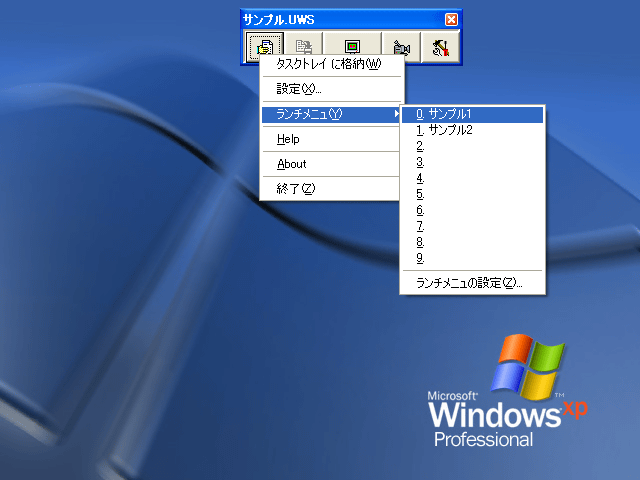
Task: Choose タスクトレイに格納(W) from the menu
Action: 330,65
